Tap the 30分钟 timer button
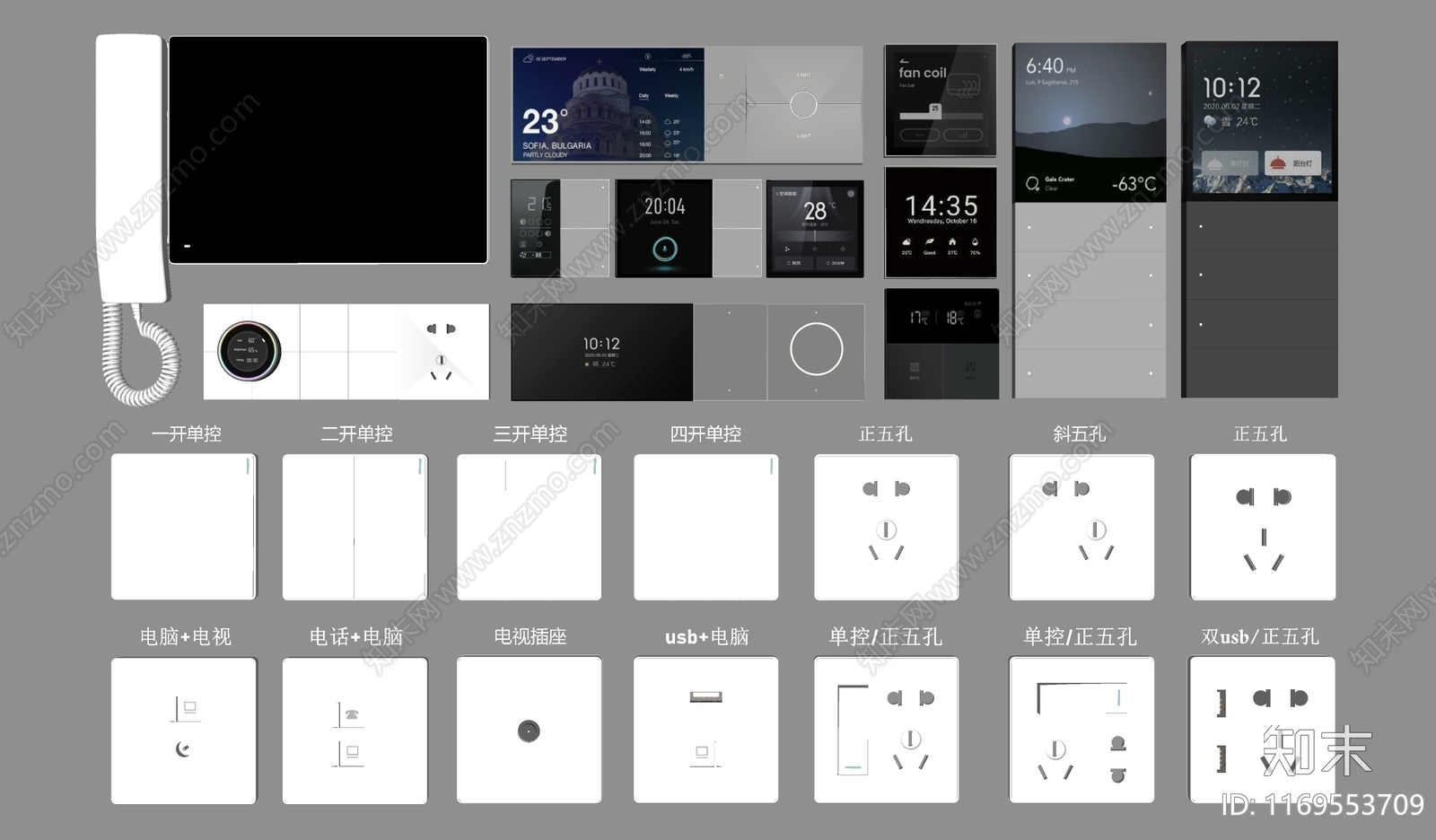This screenshot has height=840, width=1436. (836, 263)
